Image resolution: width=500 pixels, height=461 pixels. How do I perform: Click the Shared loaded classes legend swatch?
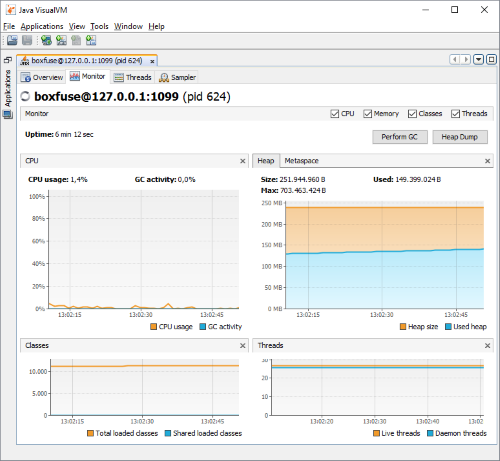(168, 433)
